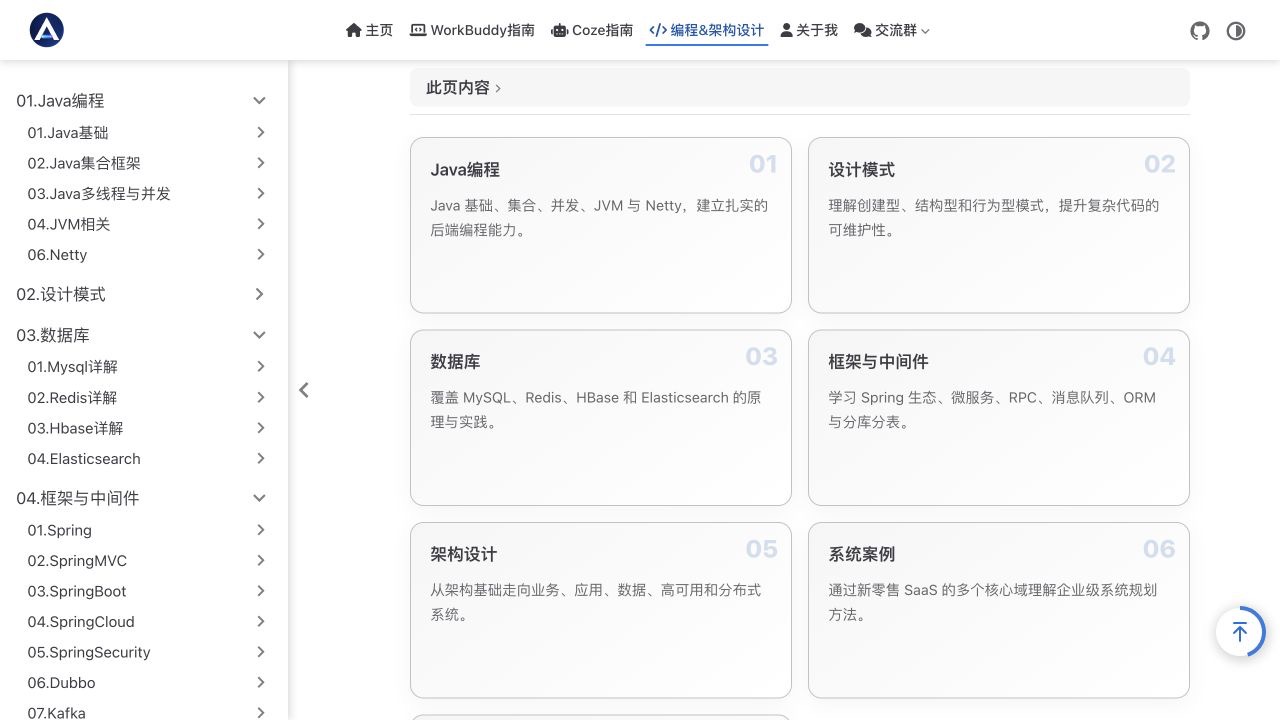
Task: Open 04.Elasticsearch sidebar item
Action: pos(84,458)
